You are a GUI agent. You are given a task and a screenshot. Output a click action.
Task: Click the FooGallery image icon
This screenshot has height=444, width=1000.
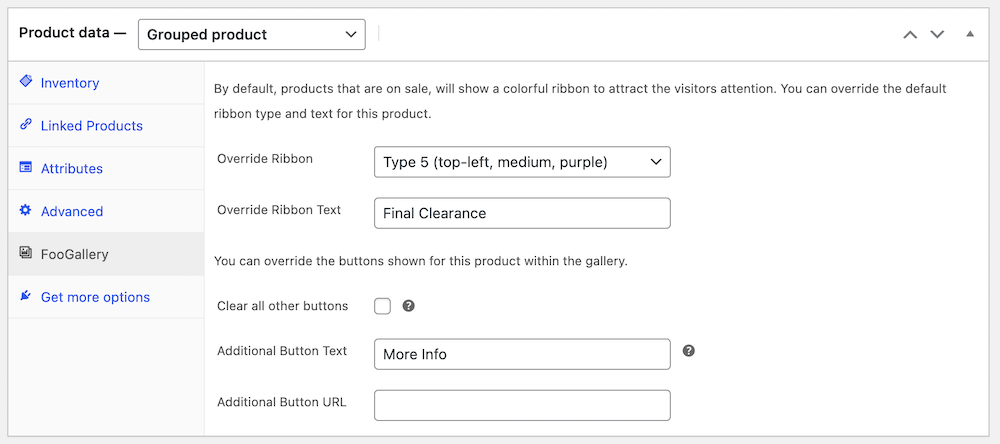tap(26, 253)
